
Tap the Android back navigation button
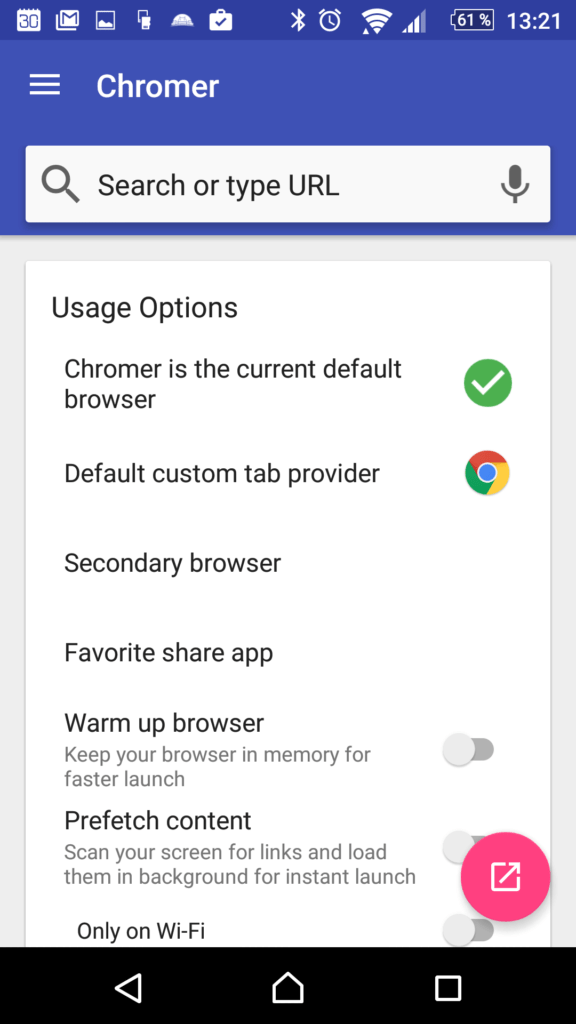[128, 987]
